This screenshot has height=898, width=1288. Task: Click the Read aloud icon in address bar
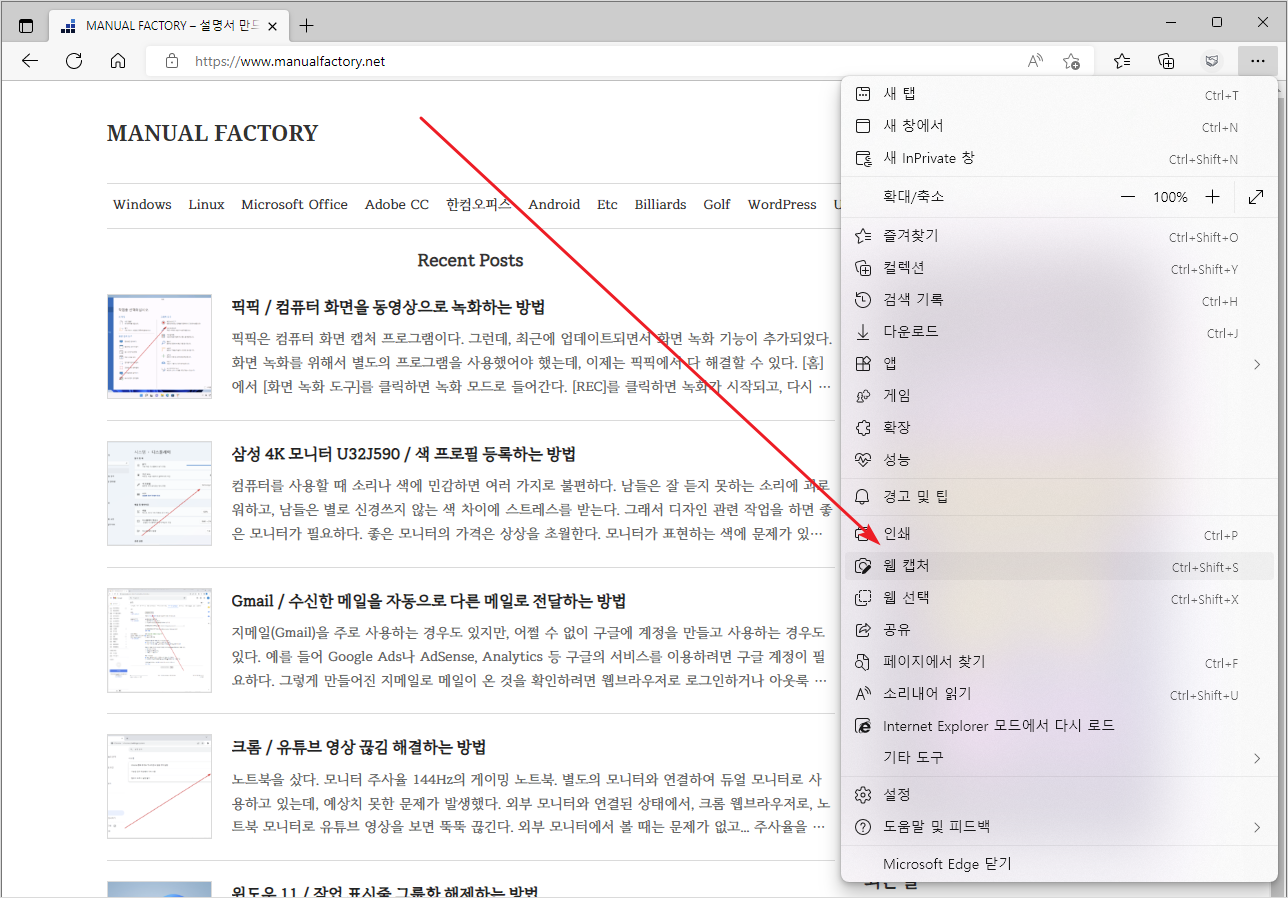(x=1035, y=61)
